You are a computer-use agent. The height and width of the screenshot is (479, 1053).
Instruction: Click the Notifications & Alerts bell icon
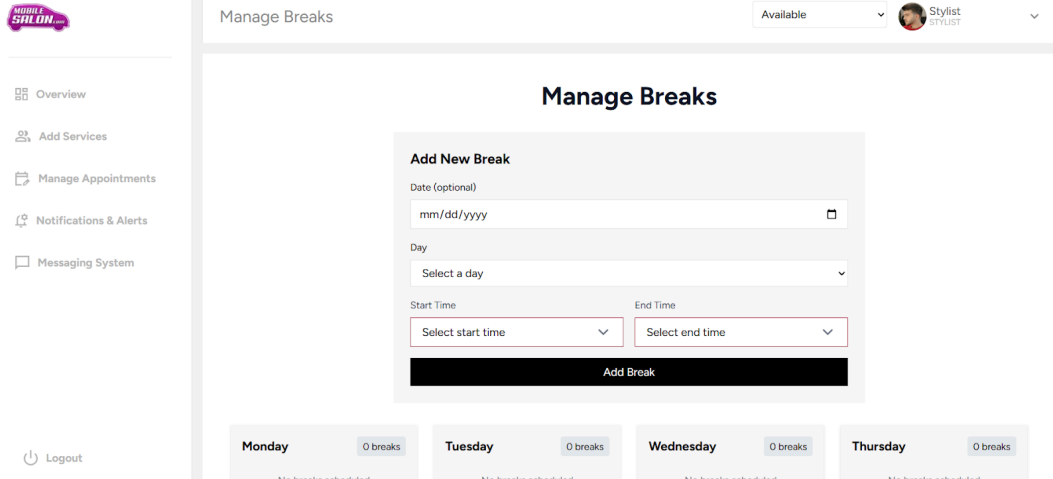[x=22, y=221]
